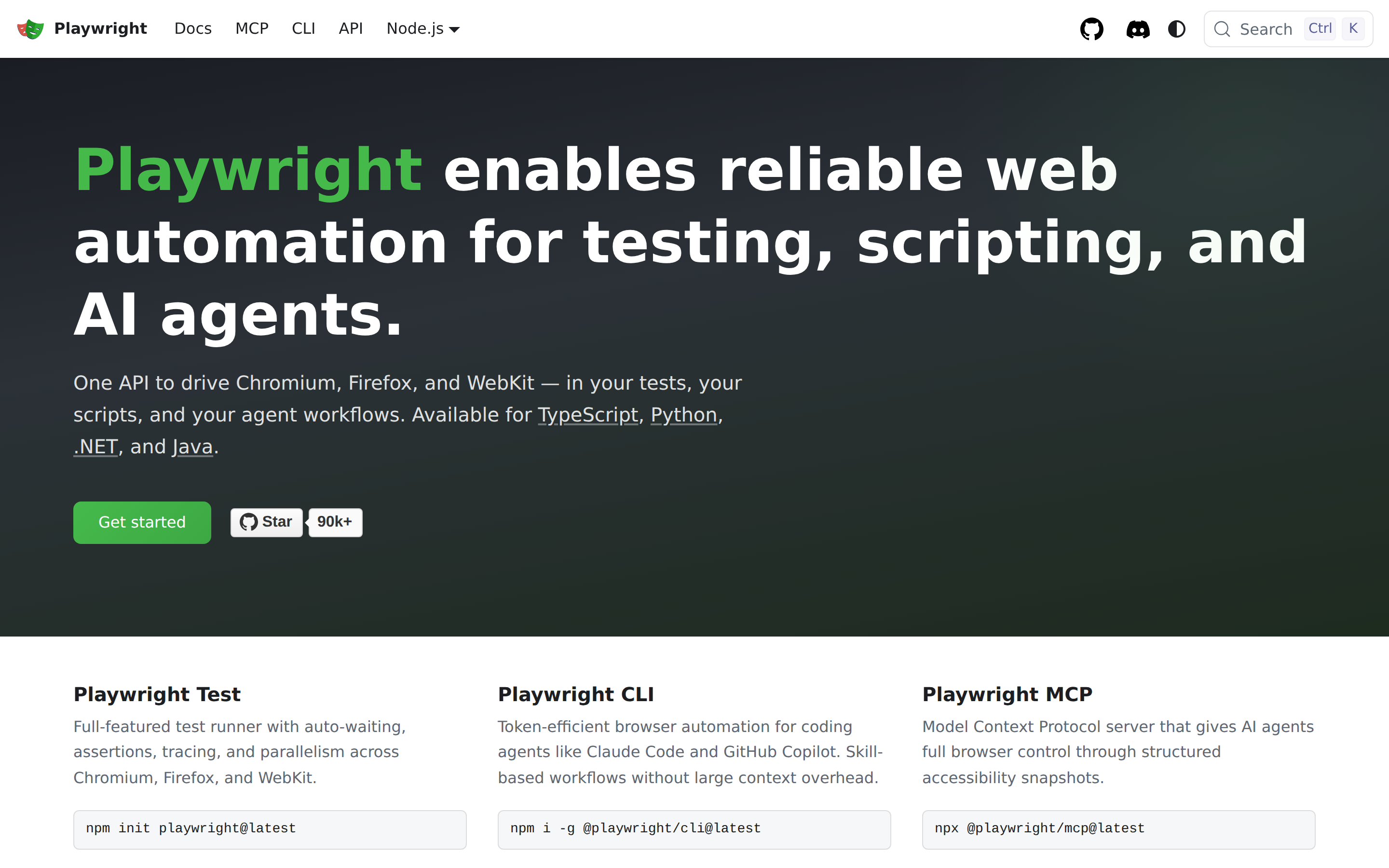Screen dimensions: 1389x868
Task: Follow the TypeScript link
Action: pos(588,415)
